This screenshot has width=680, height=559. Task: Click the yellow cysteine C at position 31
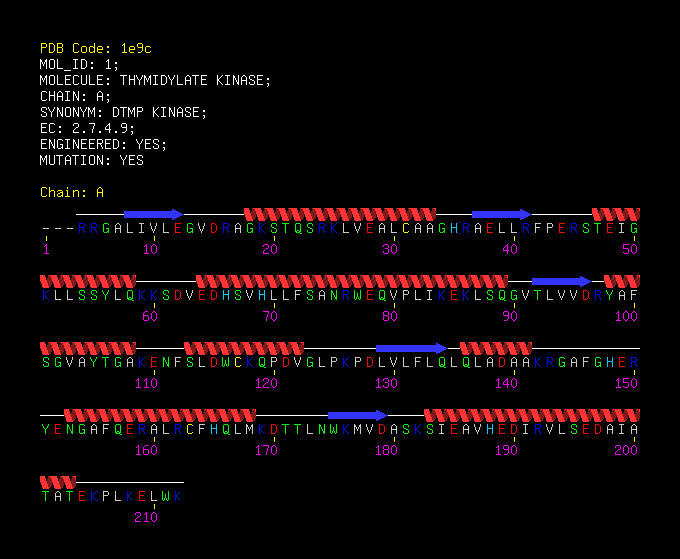tap(406, 228)
